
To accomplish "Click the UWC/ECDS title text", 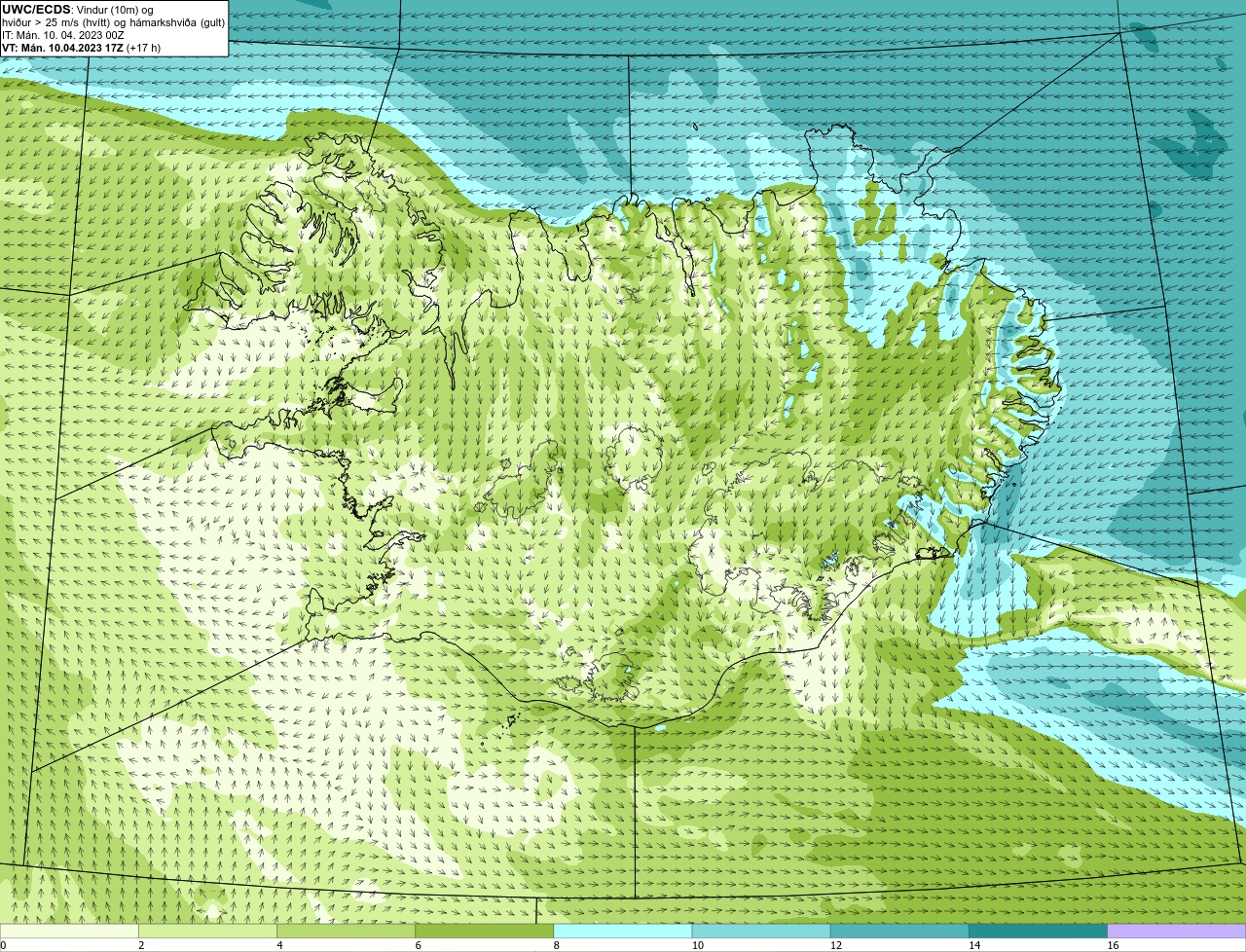I will point(36,10).
